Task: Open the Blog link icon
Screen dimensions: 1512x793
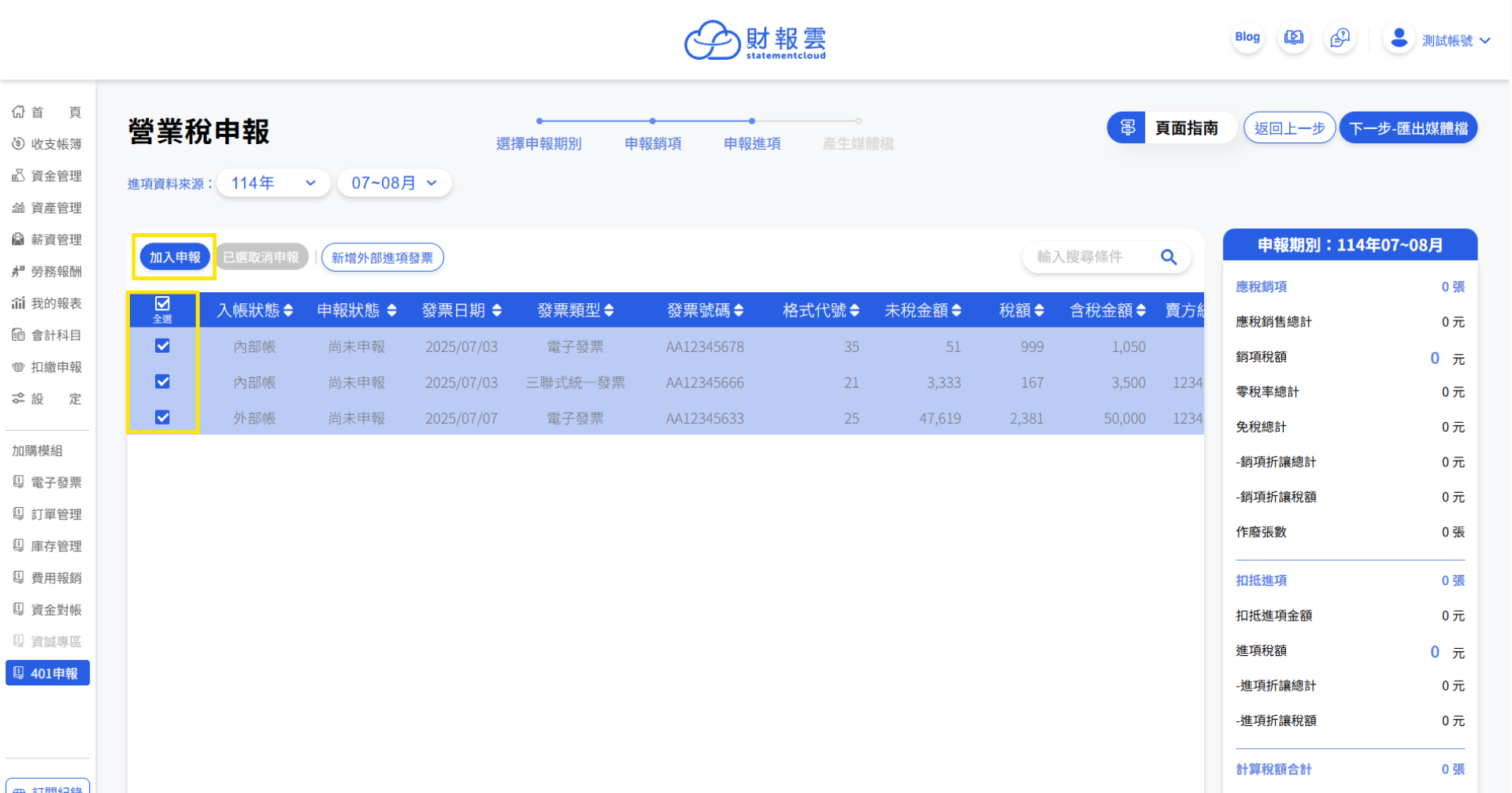Action: tap(1247, 38)
